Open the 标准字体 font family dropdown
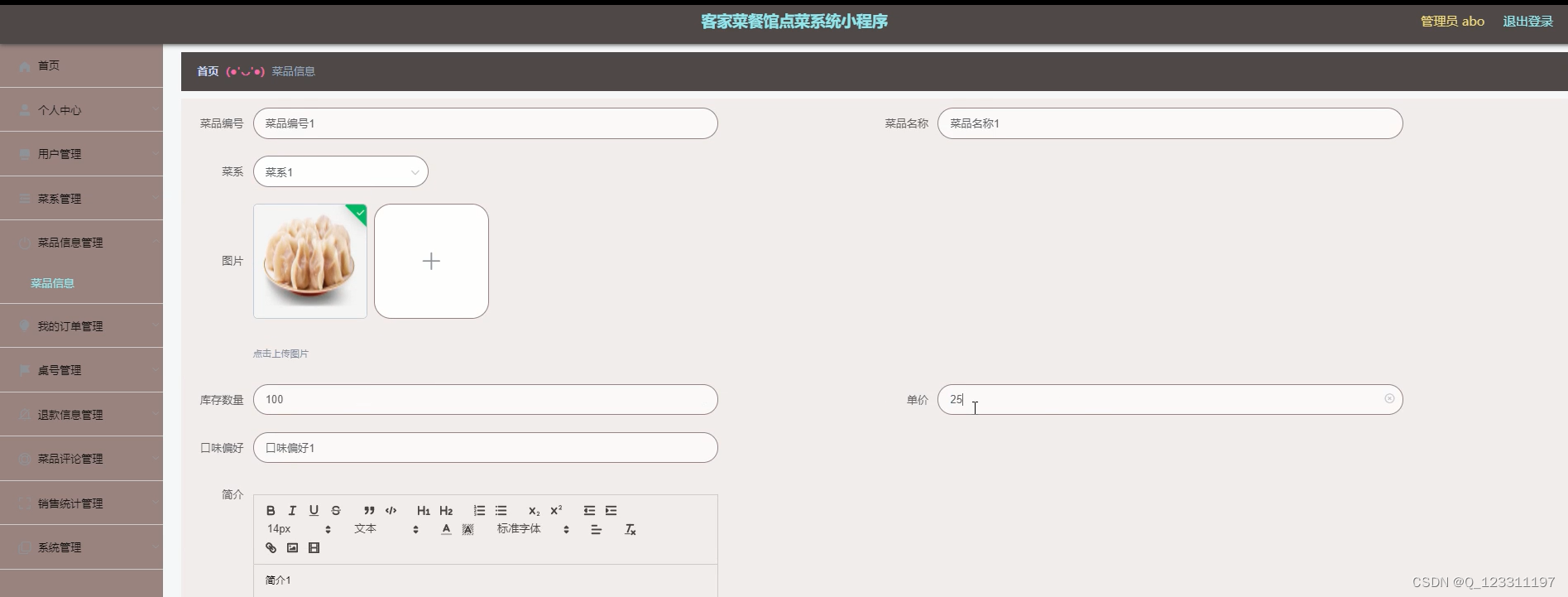Image resolution: width=1568 pixels, height=597 pixels. [x=533, y=529]
